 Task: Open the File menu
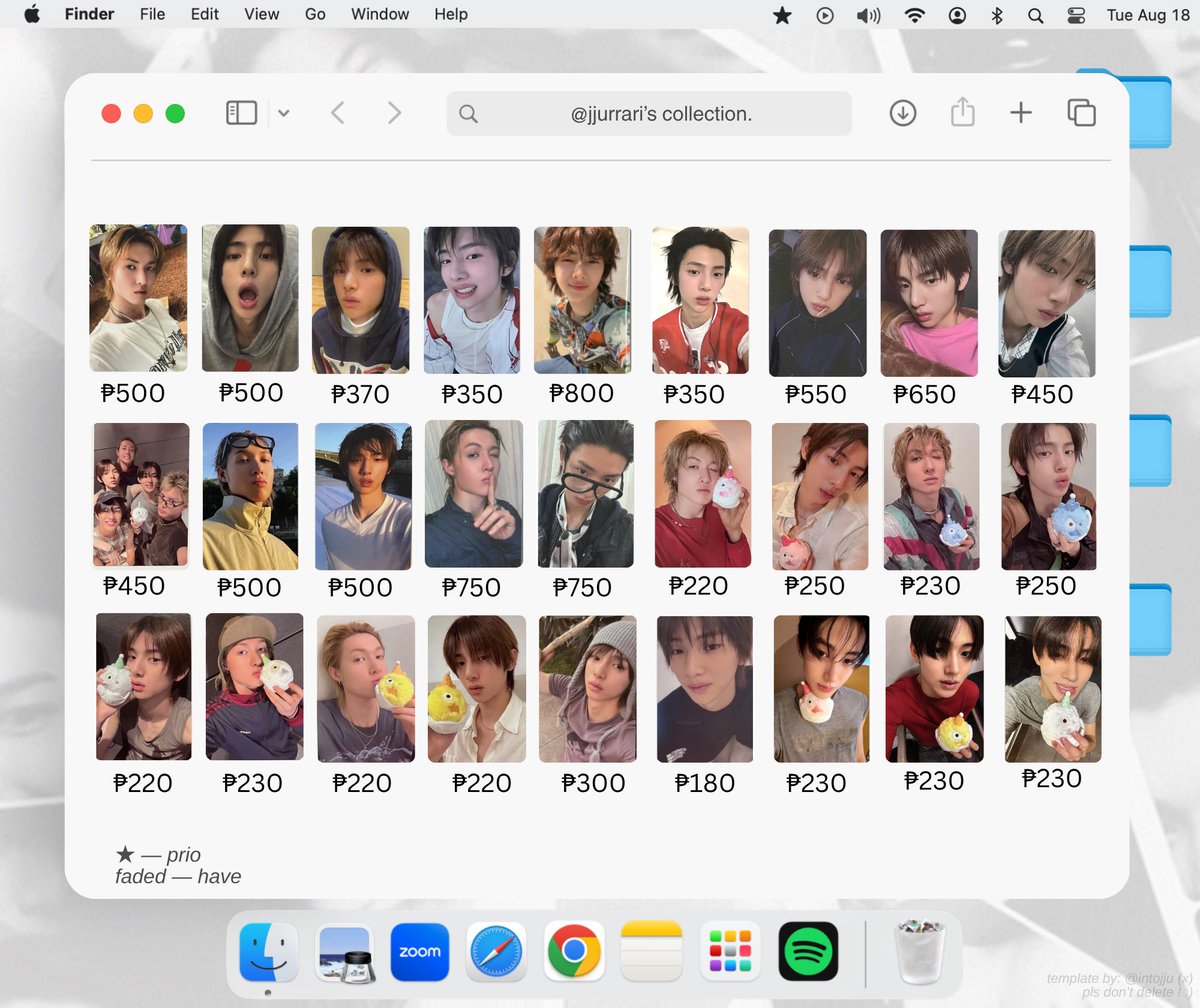152,14
